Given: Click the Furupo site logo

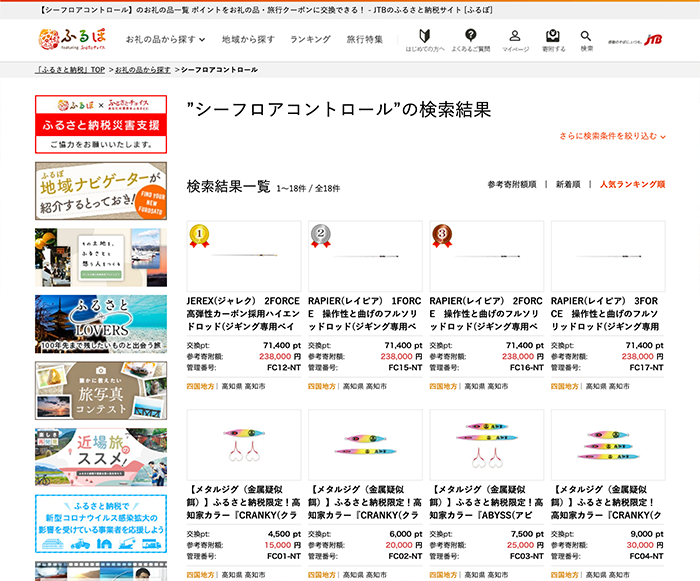Looking at the screenshot, I should tap(72, 39).
